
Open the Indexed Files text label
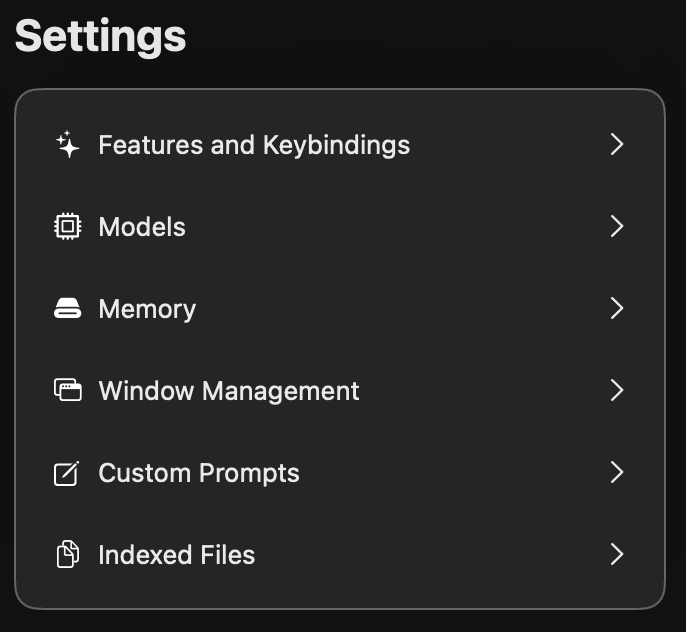point(177,555)
